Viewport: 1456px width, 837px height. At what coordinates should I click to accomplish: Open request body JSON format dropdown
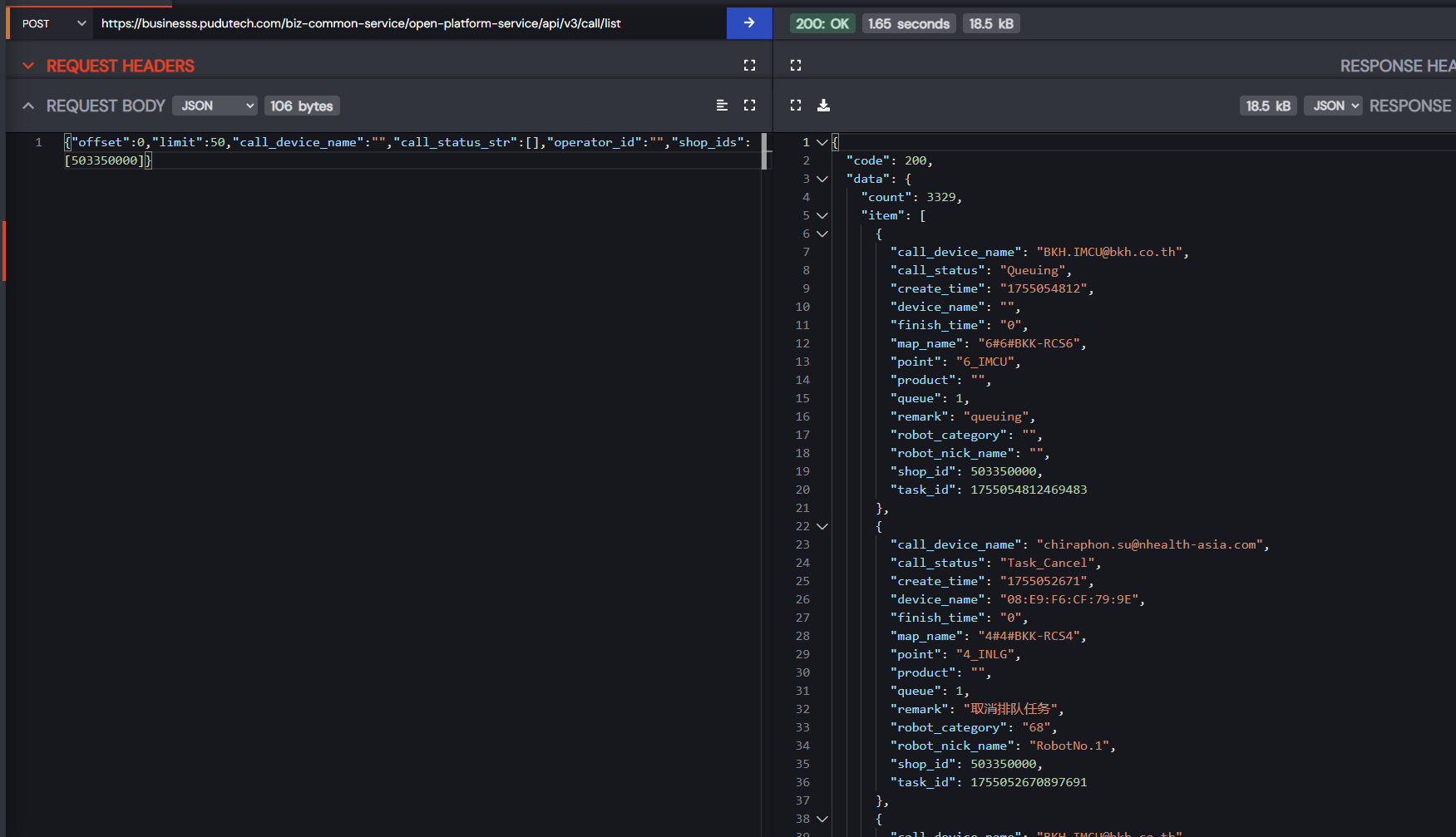click(216, 106)
